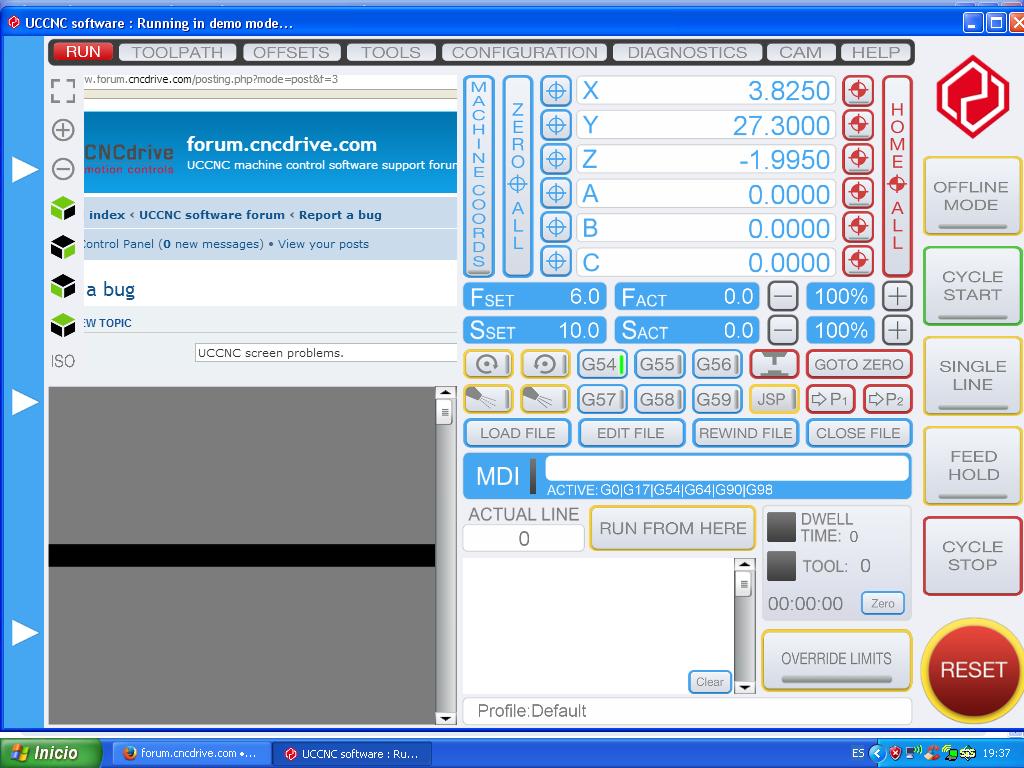Activate the G56 work offset
The width and height of the screenshot is (1024, 768).
[x=716, y=364]
